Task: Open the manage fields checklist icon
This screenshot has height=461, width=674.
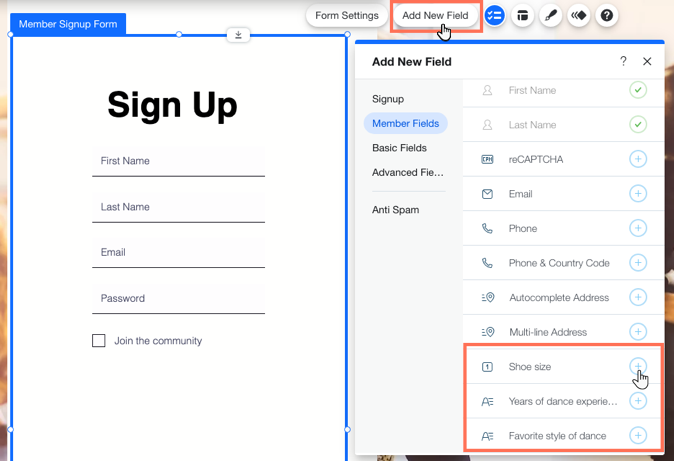Action: tap(494, 15)
